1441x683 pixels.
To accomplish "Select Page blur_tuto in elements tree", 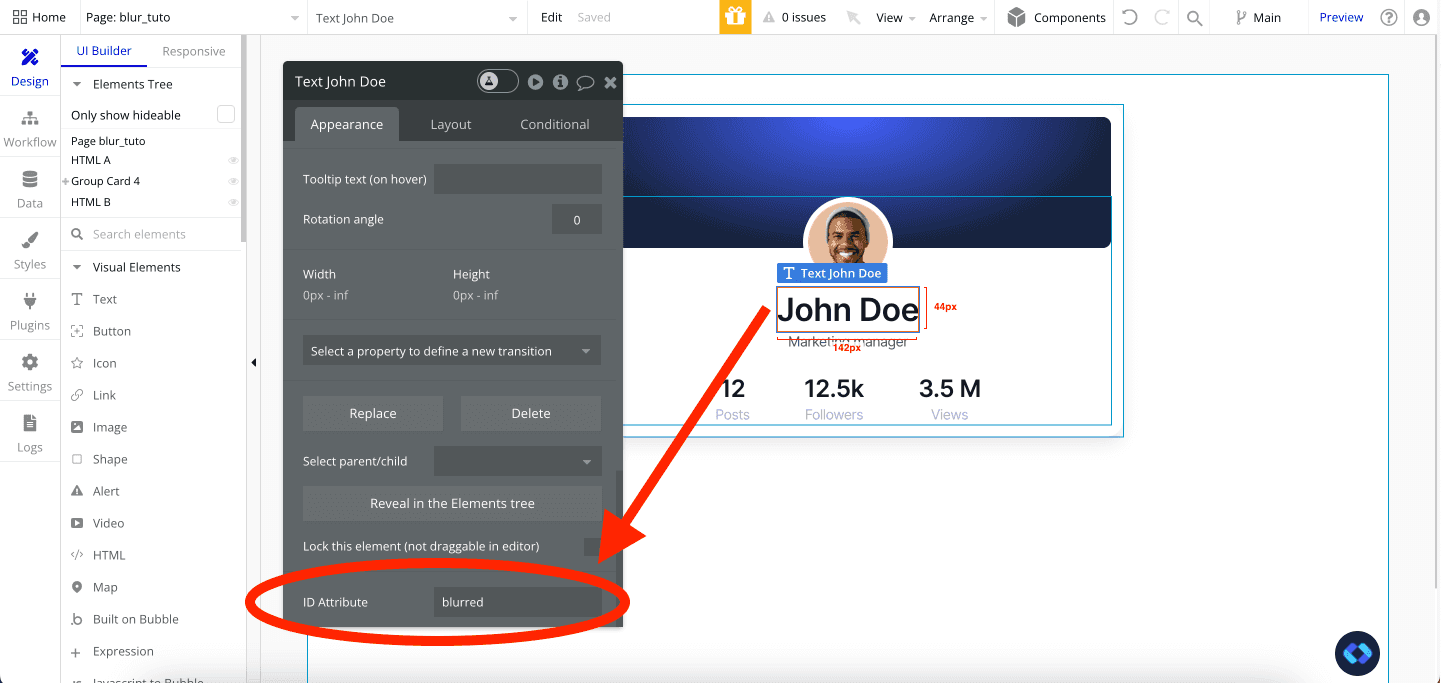I will (108, 141).
